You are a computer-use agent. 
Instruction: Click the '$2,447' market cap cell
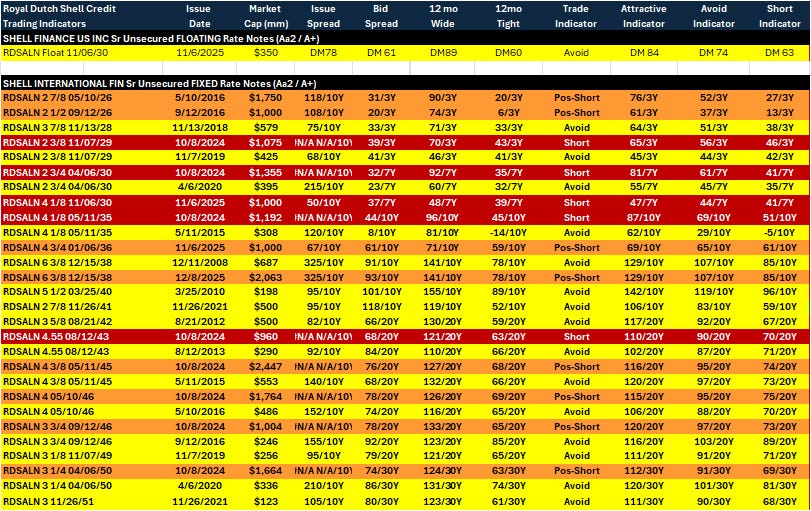pos(265,367)
